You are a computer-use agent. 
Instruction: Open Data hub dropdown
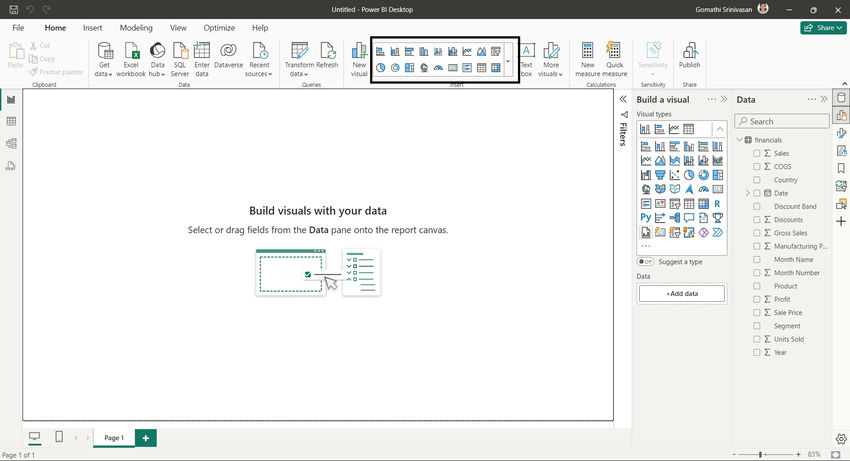(157, 69)
